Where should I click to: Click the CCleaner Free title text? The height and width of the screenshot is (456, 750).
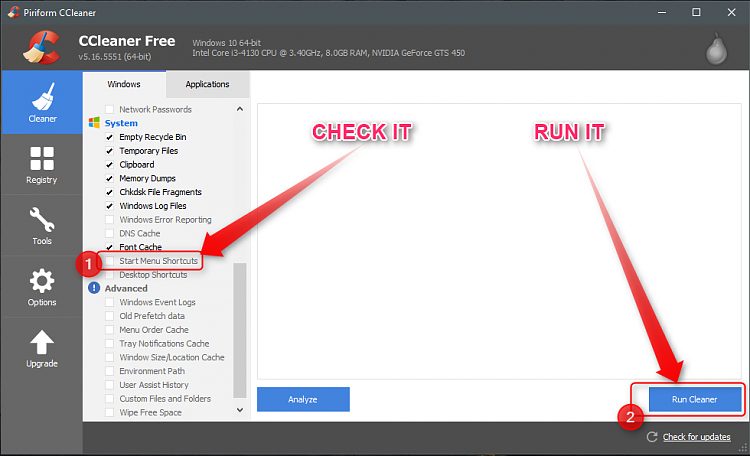pyautogui.click(x=127, y=41)
